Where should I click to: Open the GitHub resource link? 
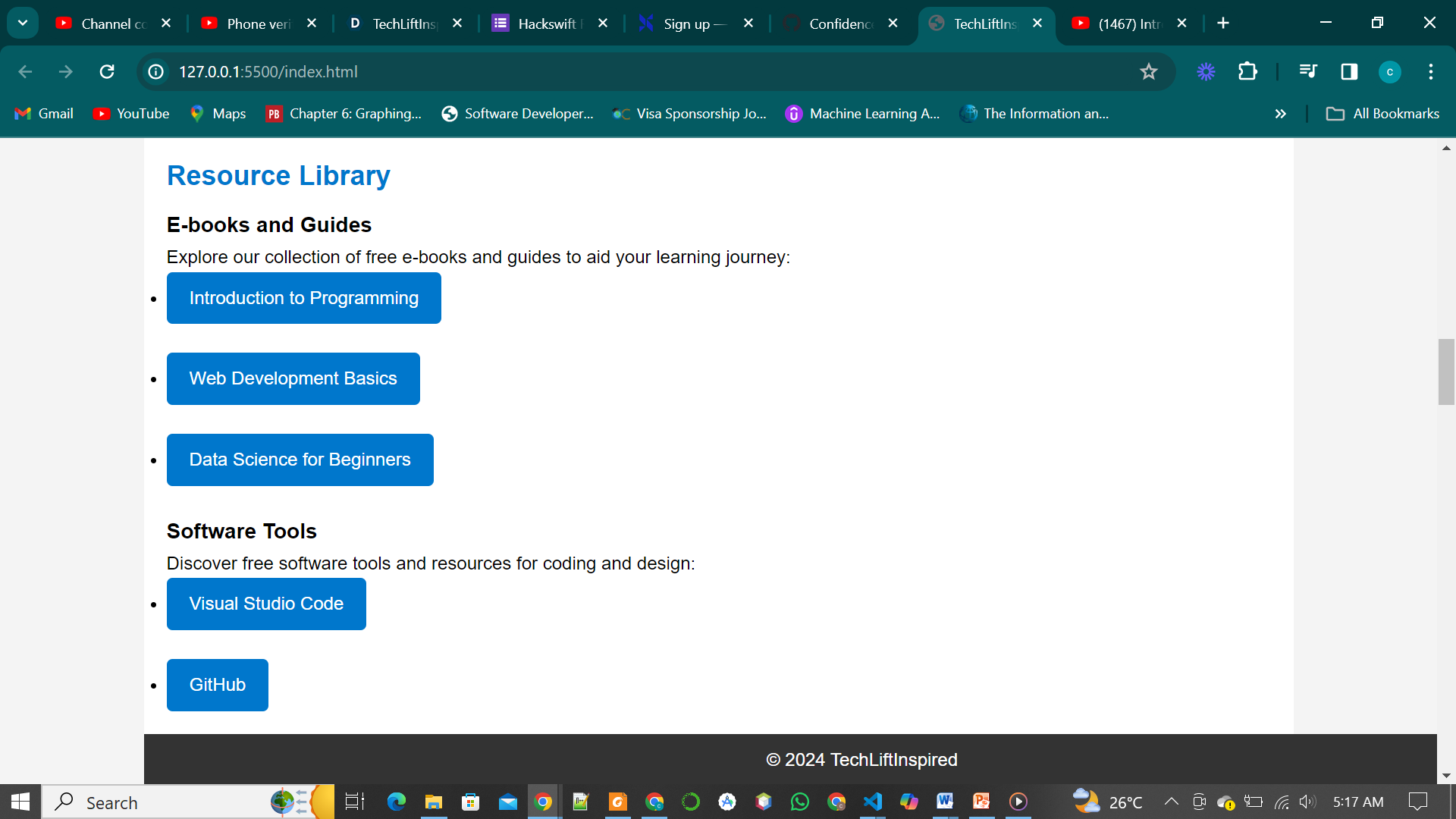[217, 685]
